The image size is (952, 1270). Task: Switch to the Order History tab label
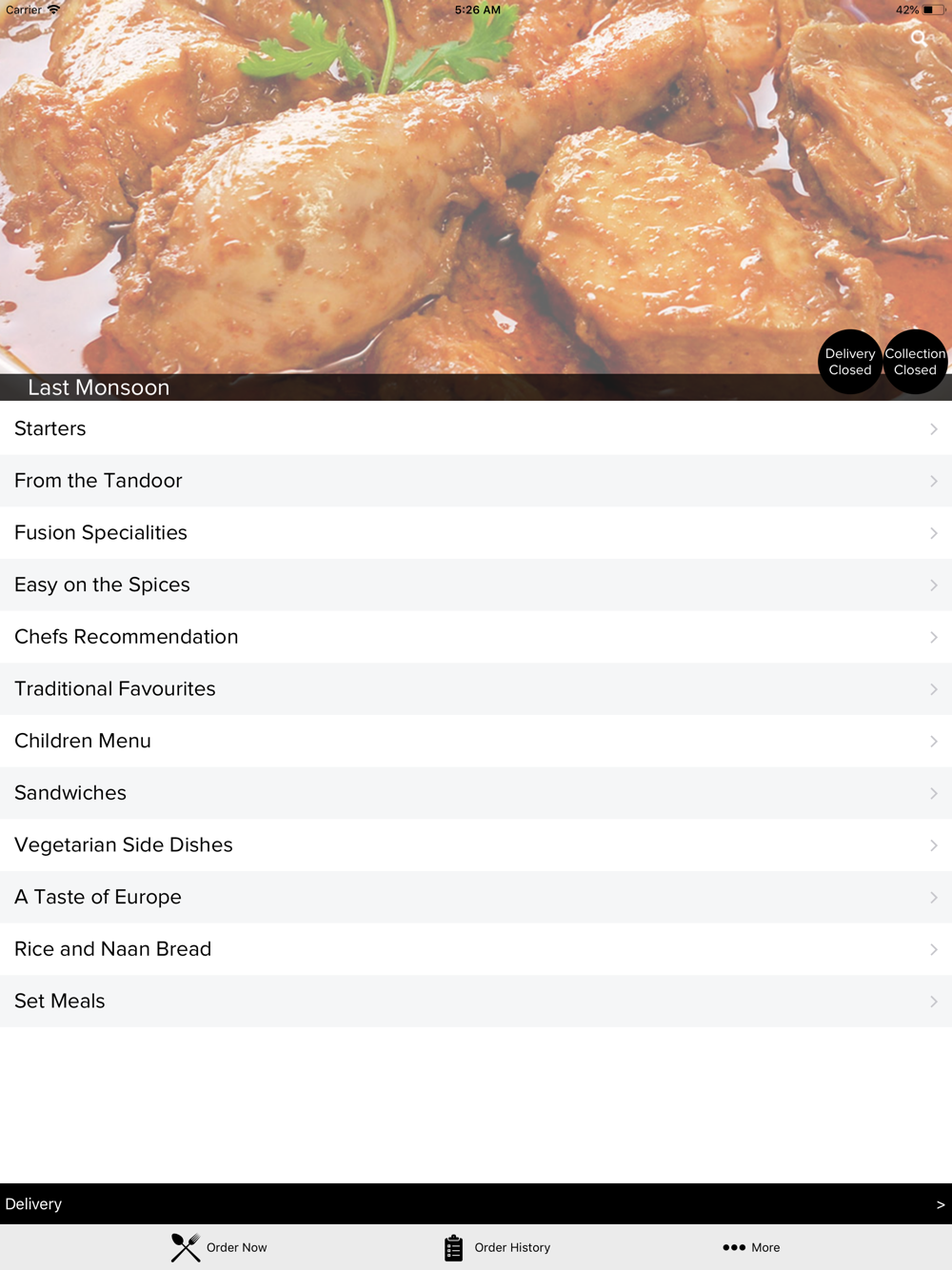pos(512,1247)
